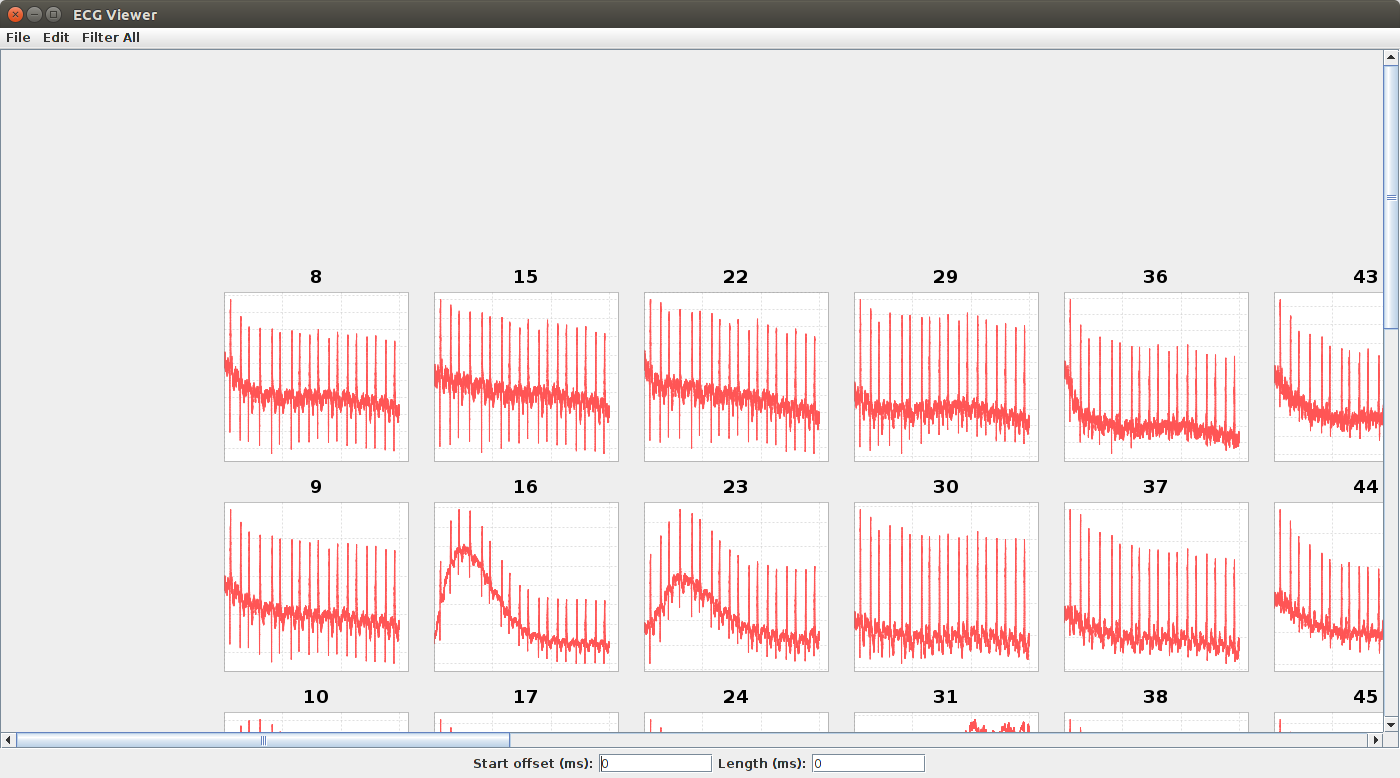Click the lead label "38"

point(1156,697)
